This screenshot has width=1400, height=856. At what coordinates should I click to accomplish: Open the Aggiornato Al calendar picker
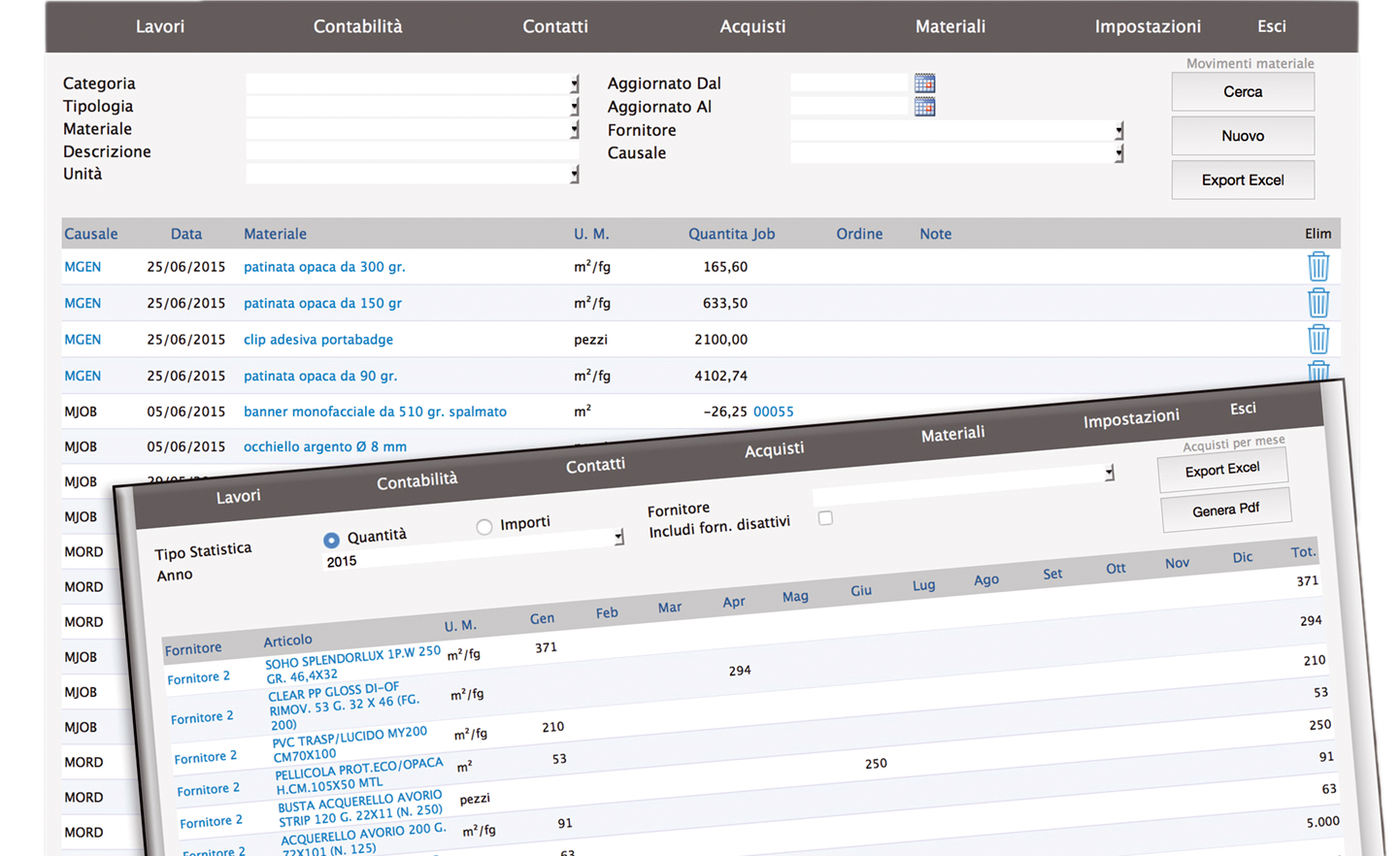point(924,107)
